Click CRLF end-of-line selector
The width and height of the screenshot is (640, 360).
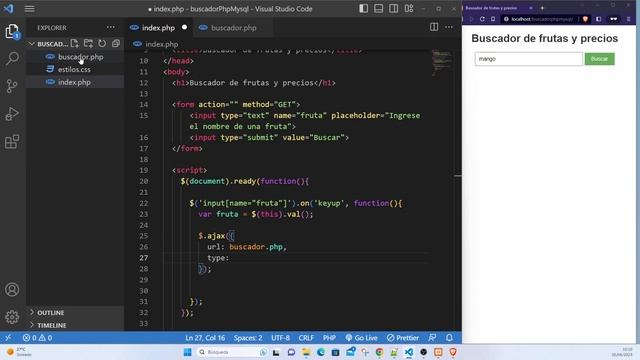(x=306, y=338)
